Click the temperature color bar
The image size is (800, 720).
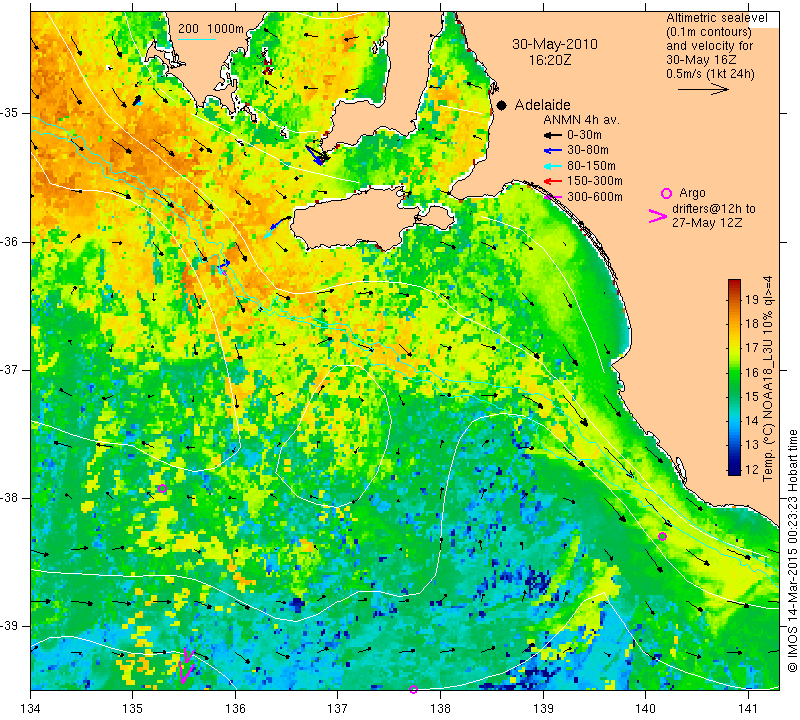tap(734, 377)
